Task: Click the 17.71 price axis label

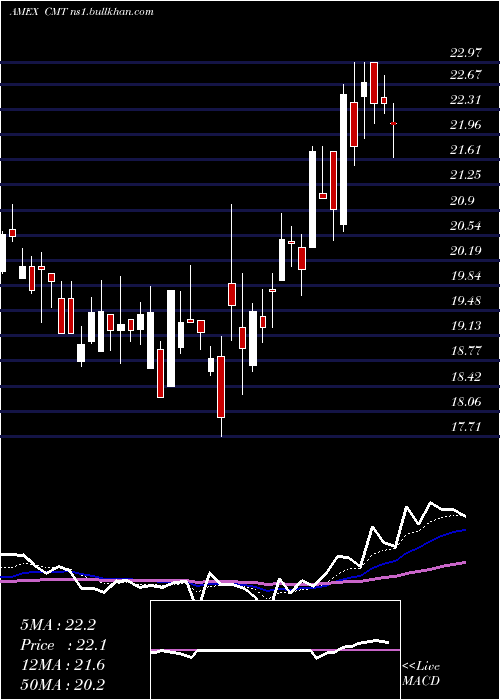Action: (466, 427)
